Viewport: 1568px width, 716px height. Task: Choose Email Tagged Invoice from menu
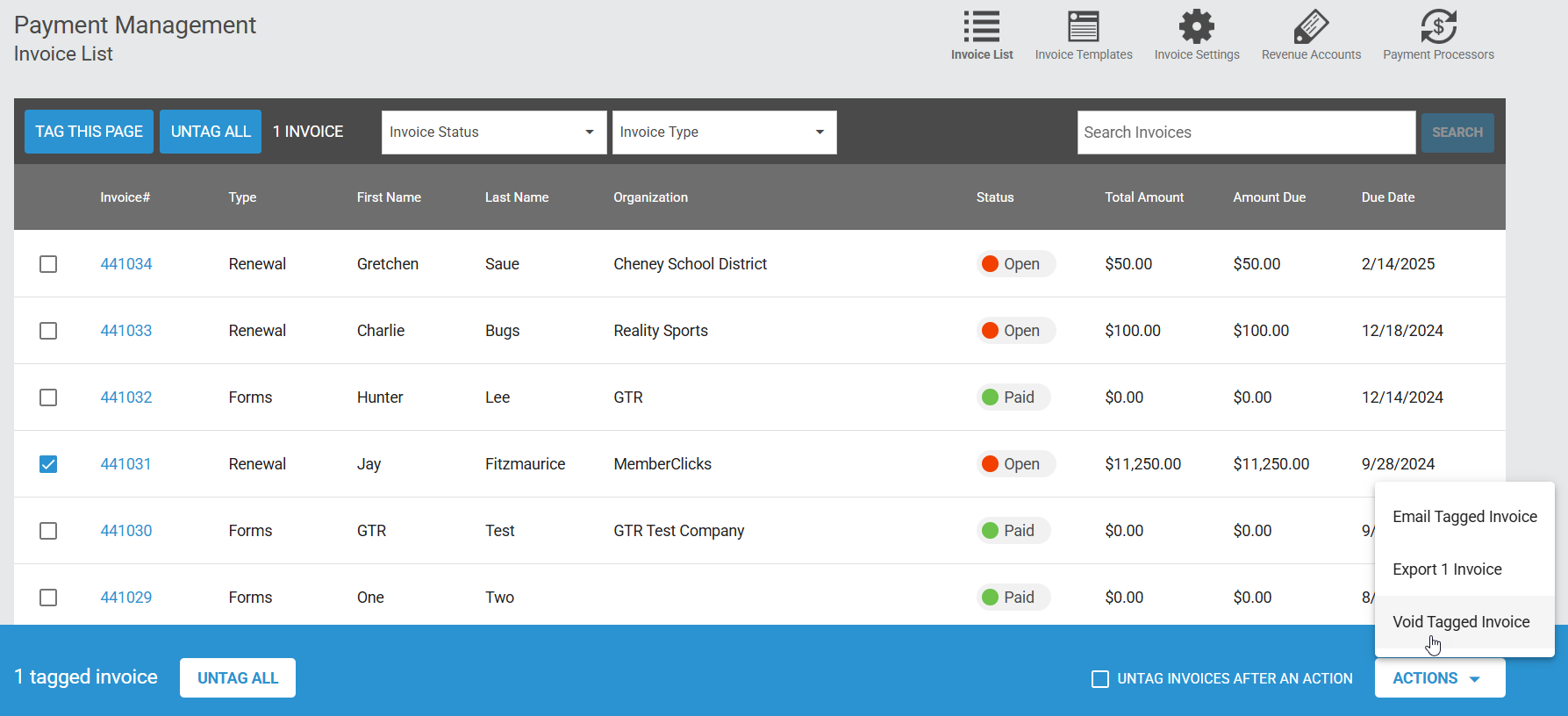pos(1464,517)
